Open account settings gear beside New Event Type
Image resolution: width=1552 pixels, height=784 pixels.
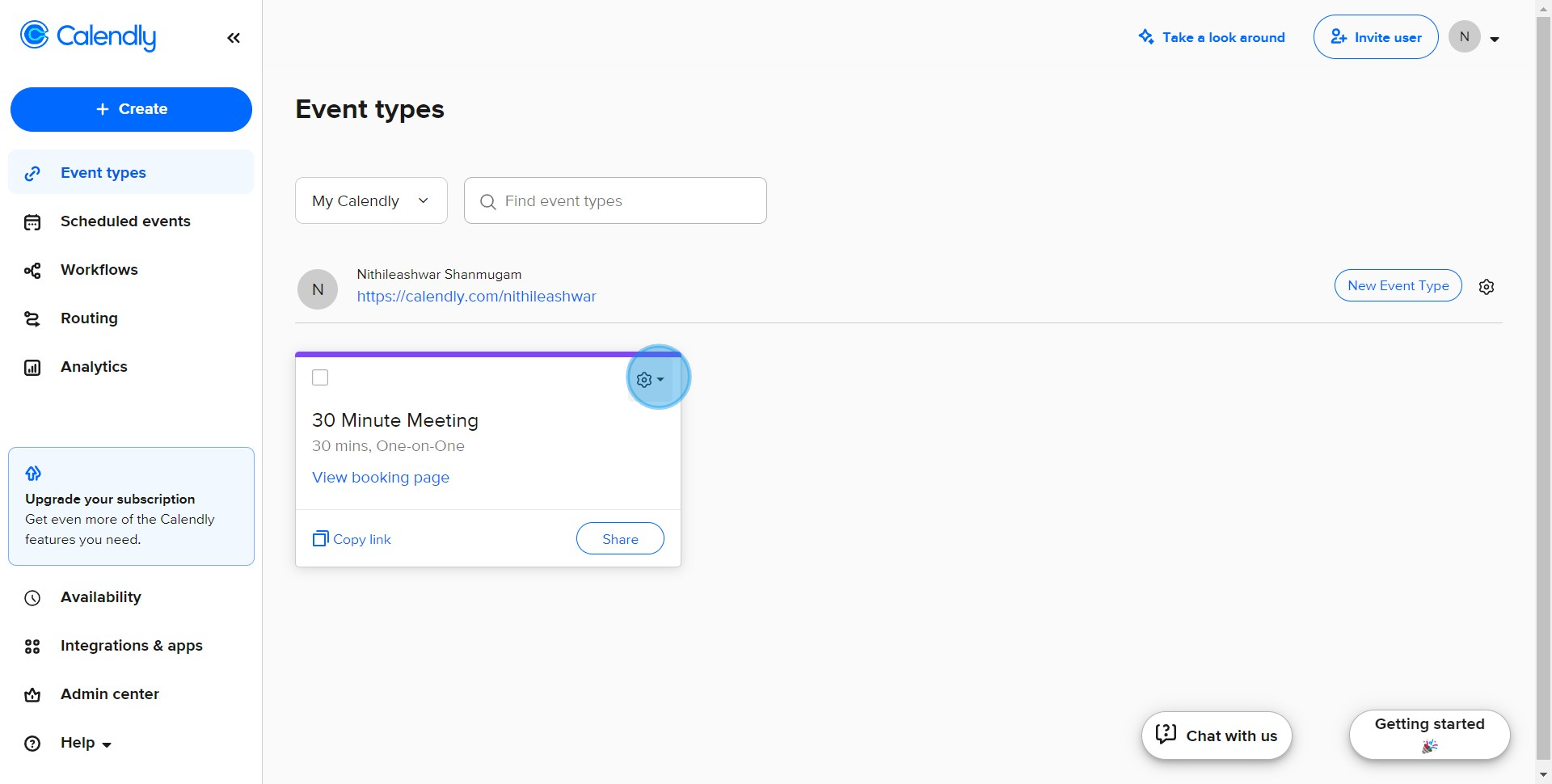pyautogui.click(x=1487, y=287)
